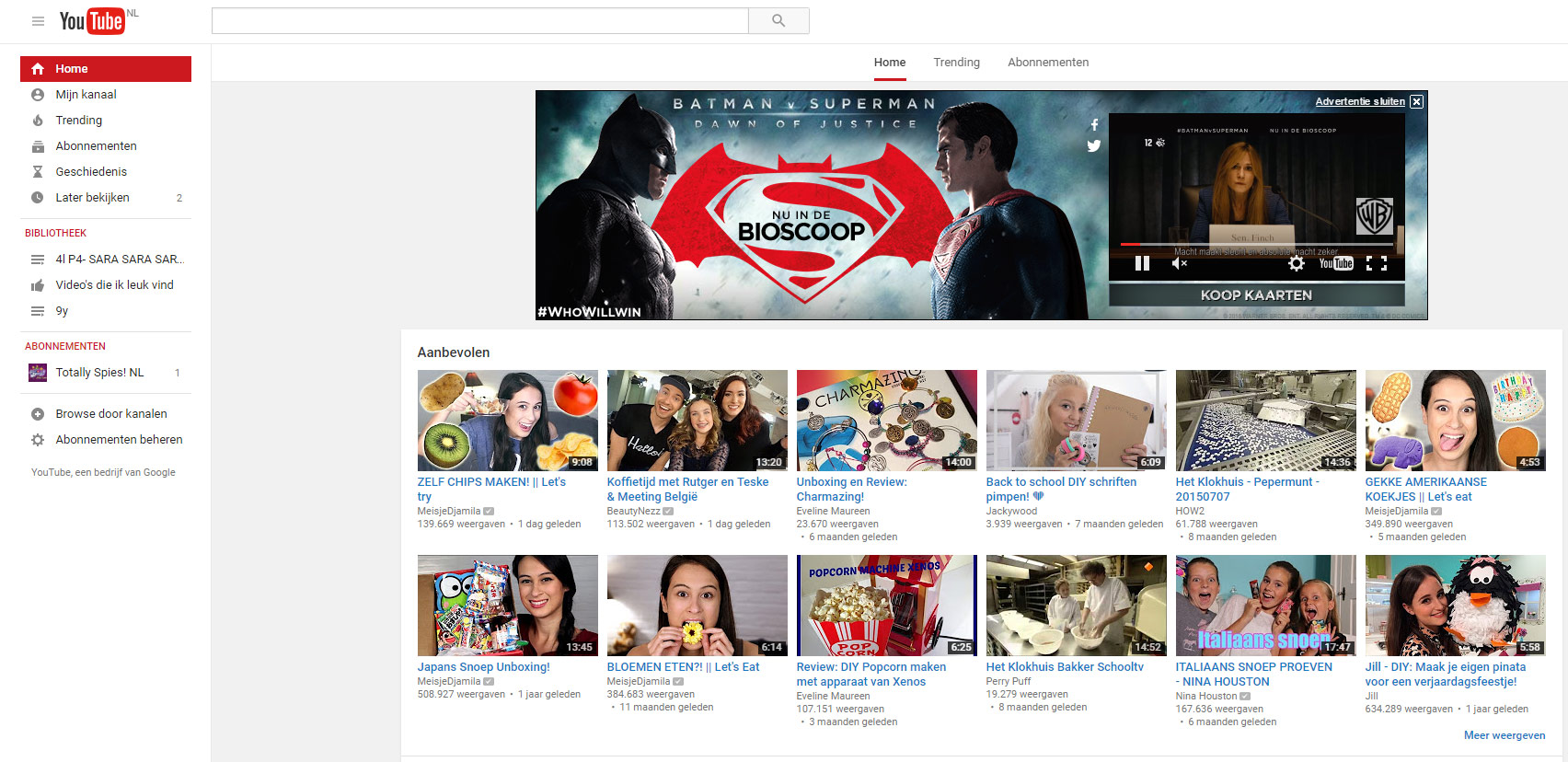Close the advertisement banner
The width and height of the screenshot is (1568, 762).
1416,101
